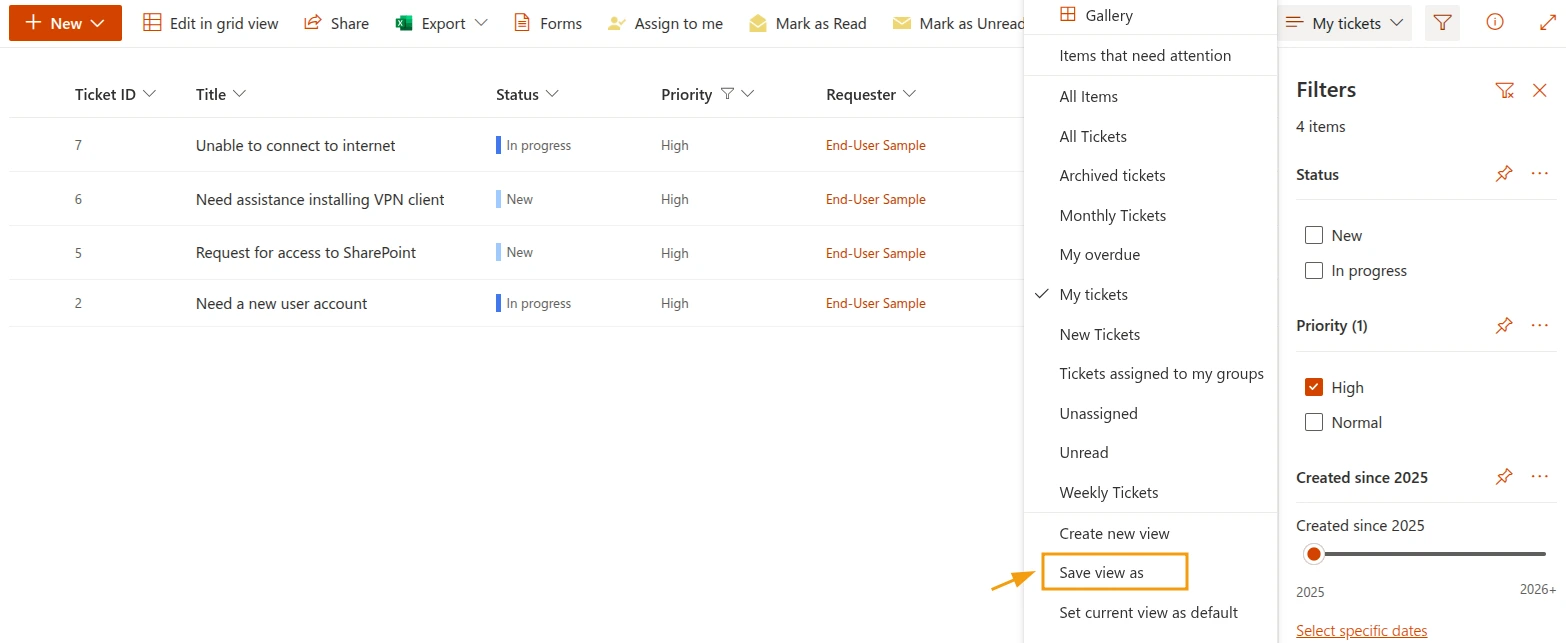The width and height of the screenshot is (1566, 643).
Task: Pin the Created since 2025 filter
Action: [x=1504, y=477]
